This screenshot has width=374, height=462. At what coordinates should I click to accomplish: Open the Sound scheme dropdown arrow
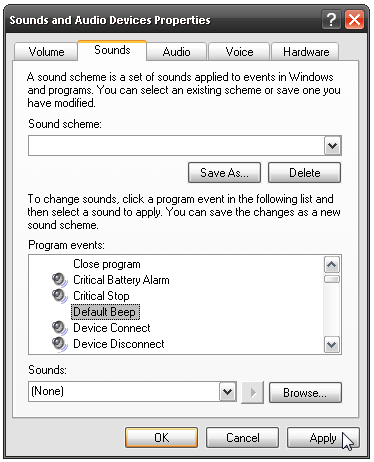(x=332, y=145)
